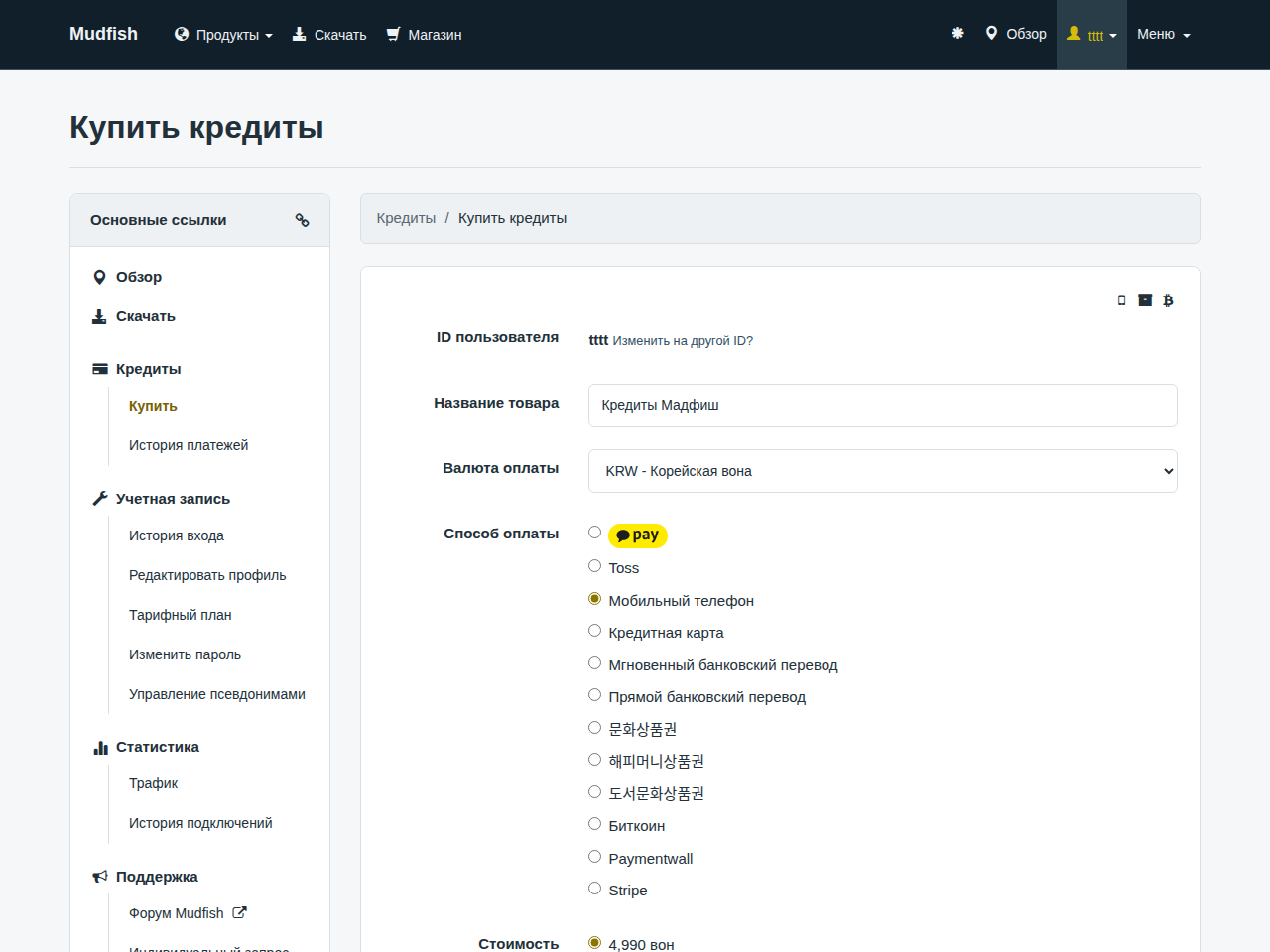Click the mobile phone icon above the form
Viewport: 1270px width, 952px height.
click(x=1122, y=300)
